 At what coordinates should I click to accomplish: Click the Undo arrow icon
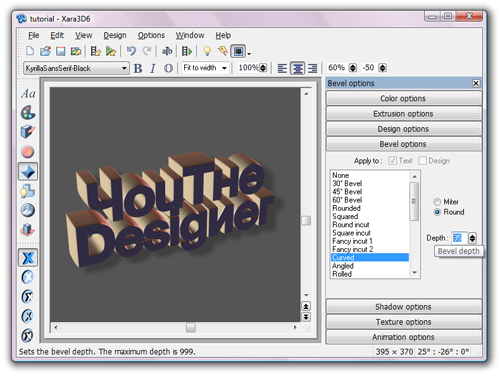point(131,51)
